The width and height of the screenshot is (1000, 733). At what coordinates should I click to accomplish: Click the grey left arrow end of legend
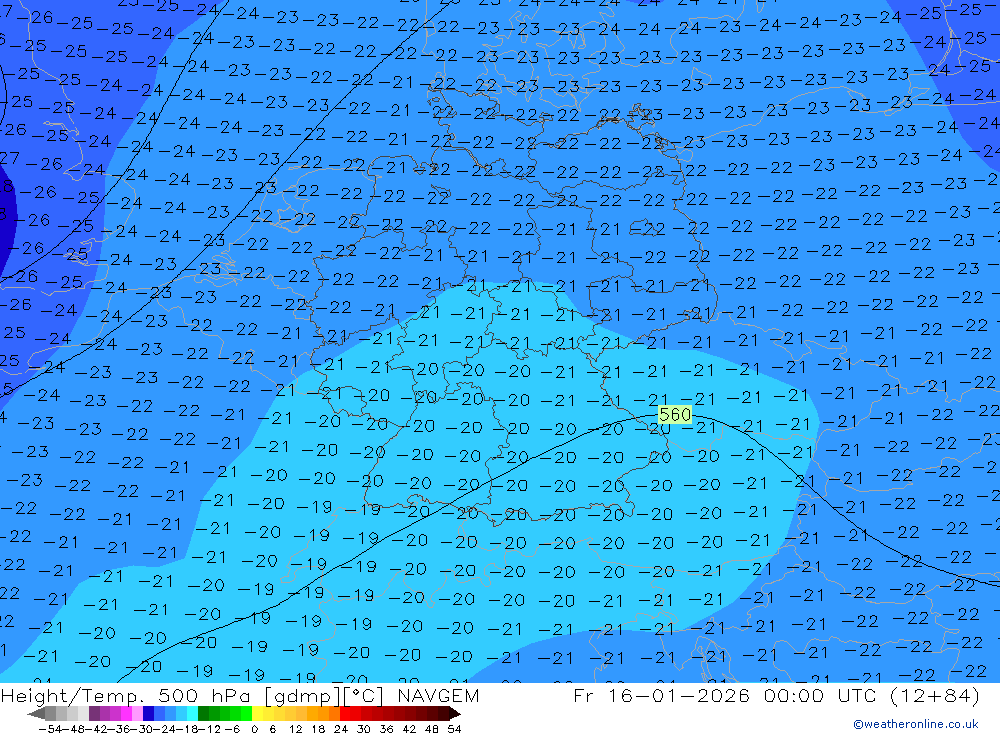point(36,714)
